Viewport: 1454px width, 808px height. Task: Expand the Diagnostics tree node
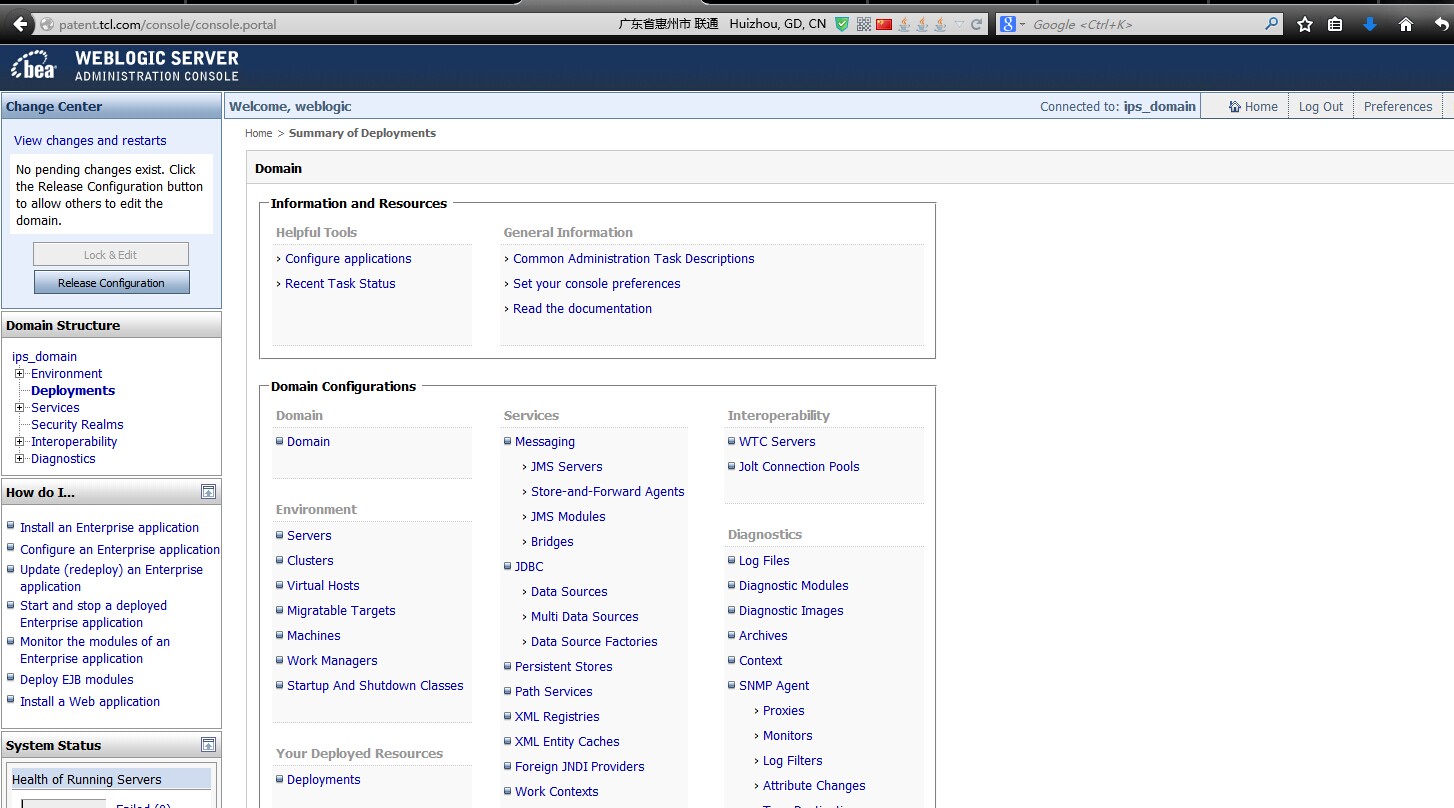[x=20, y=459]
